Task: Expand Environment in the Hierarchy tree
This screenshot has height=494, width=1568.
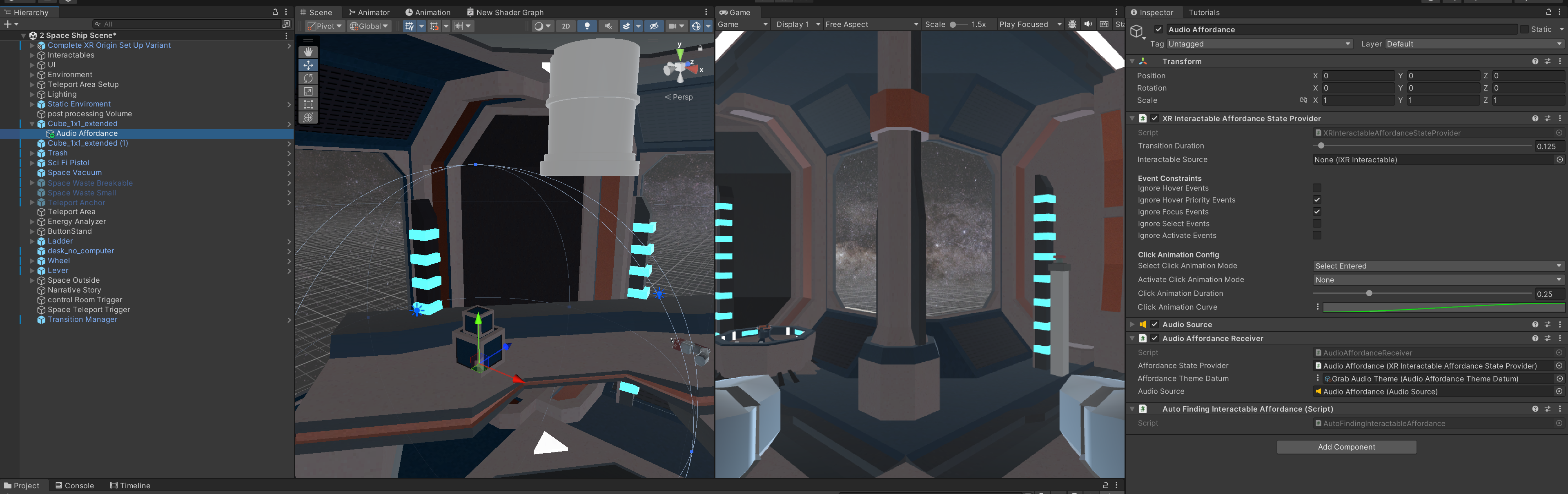Action: point(32,75)
